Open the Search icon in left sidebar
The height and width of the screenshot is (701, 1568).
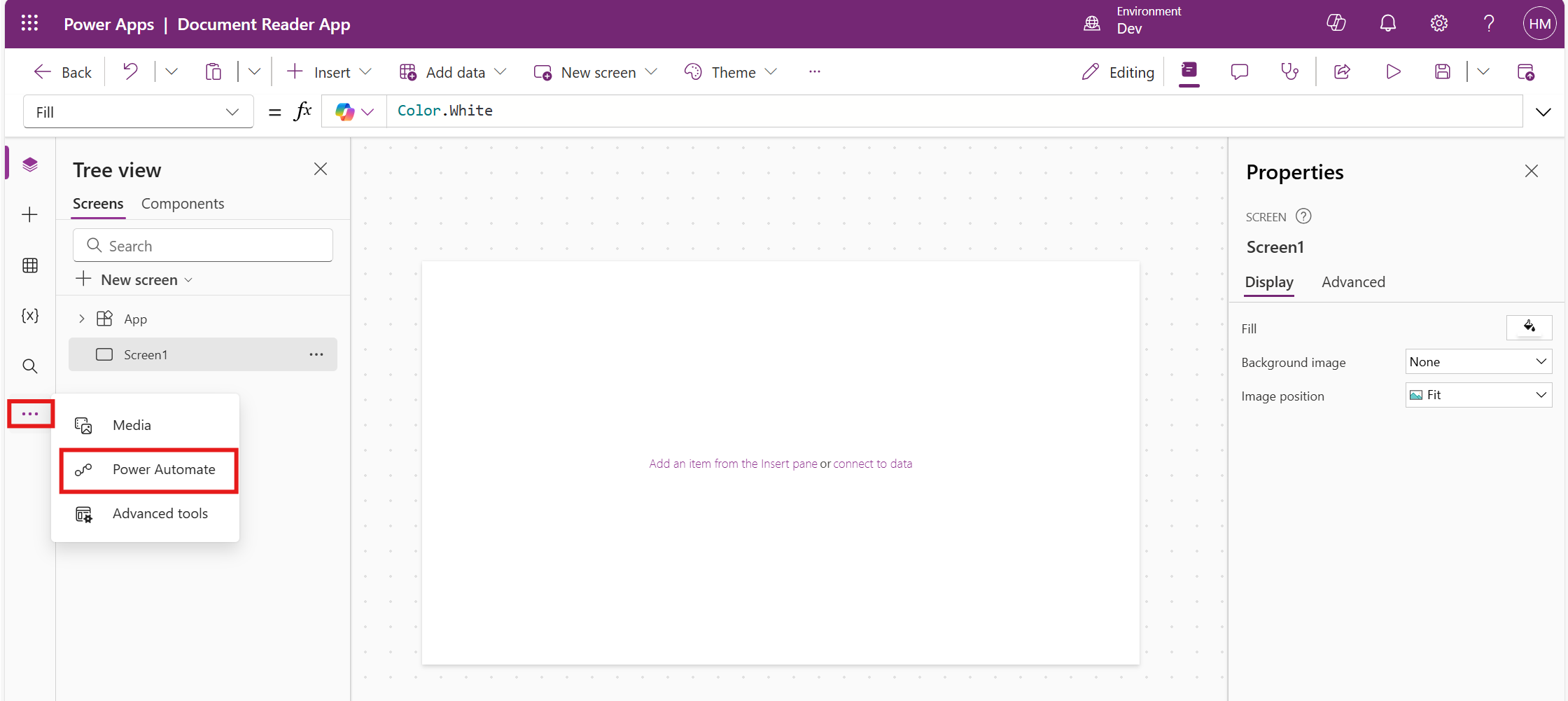point(30,366)
